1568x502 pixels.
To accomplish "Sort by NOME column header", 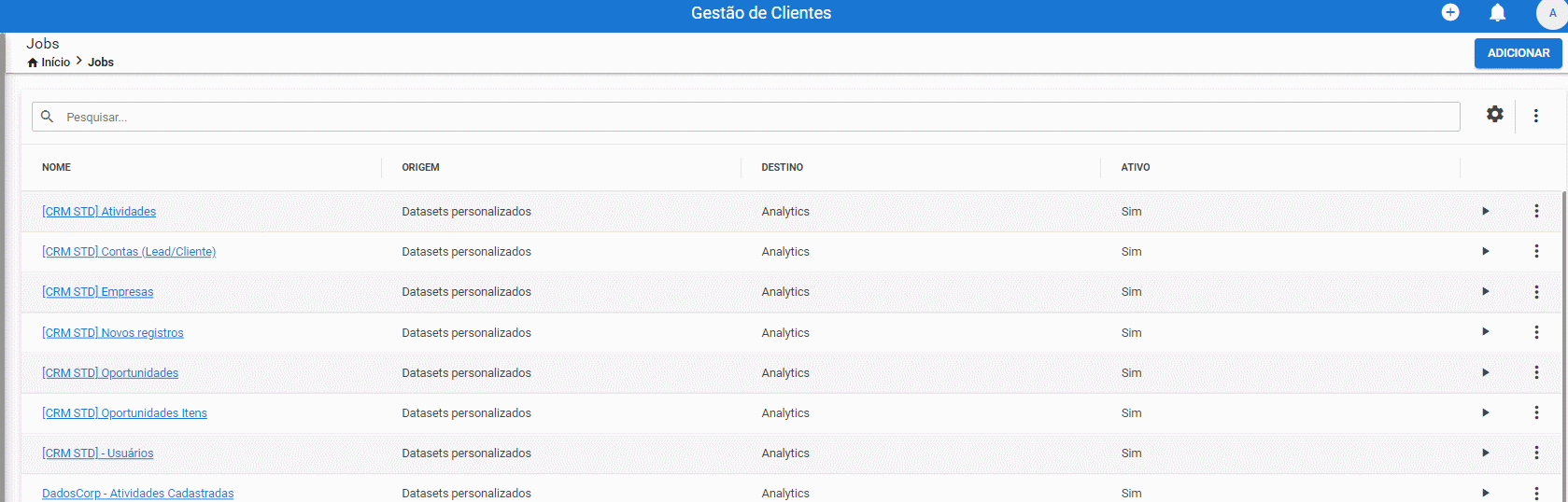I will [56, 167].
